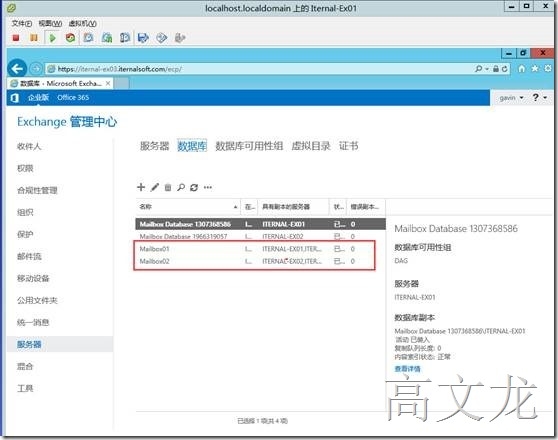
Task: Open the browser Tools gear icon
Action: 548,68
